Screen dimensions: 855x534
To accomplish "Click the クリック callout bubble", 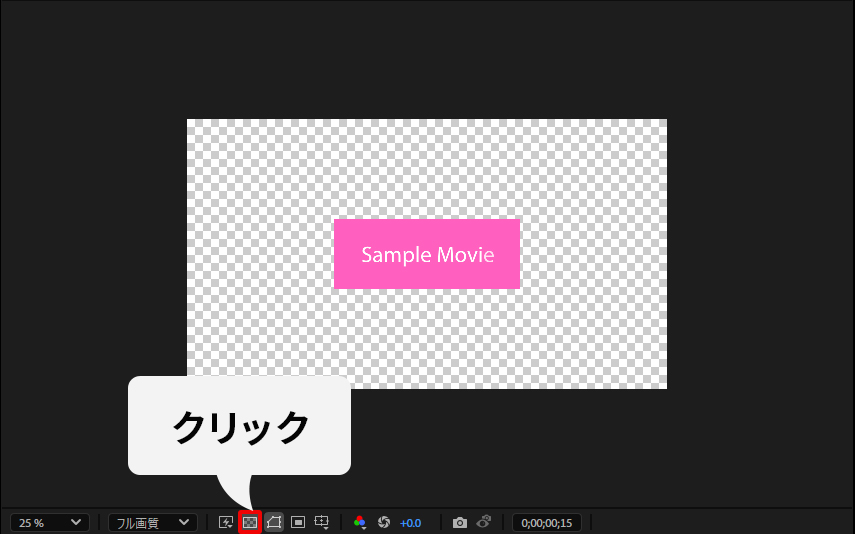I will [x=239, y=427].
